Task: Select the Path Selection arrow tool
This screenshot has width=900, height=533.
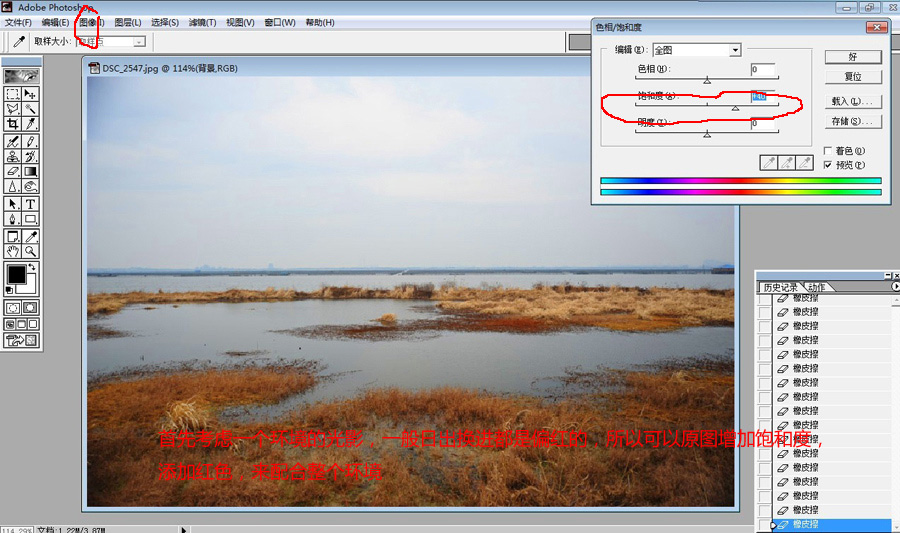Action: (x=13, y=204)
